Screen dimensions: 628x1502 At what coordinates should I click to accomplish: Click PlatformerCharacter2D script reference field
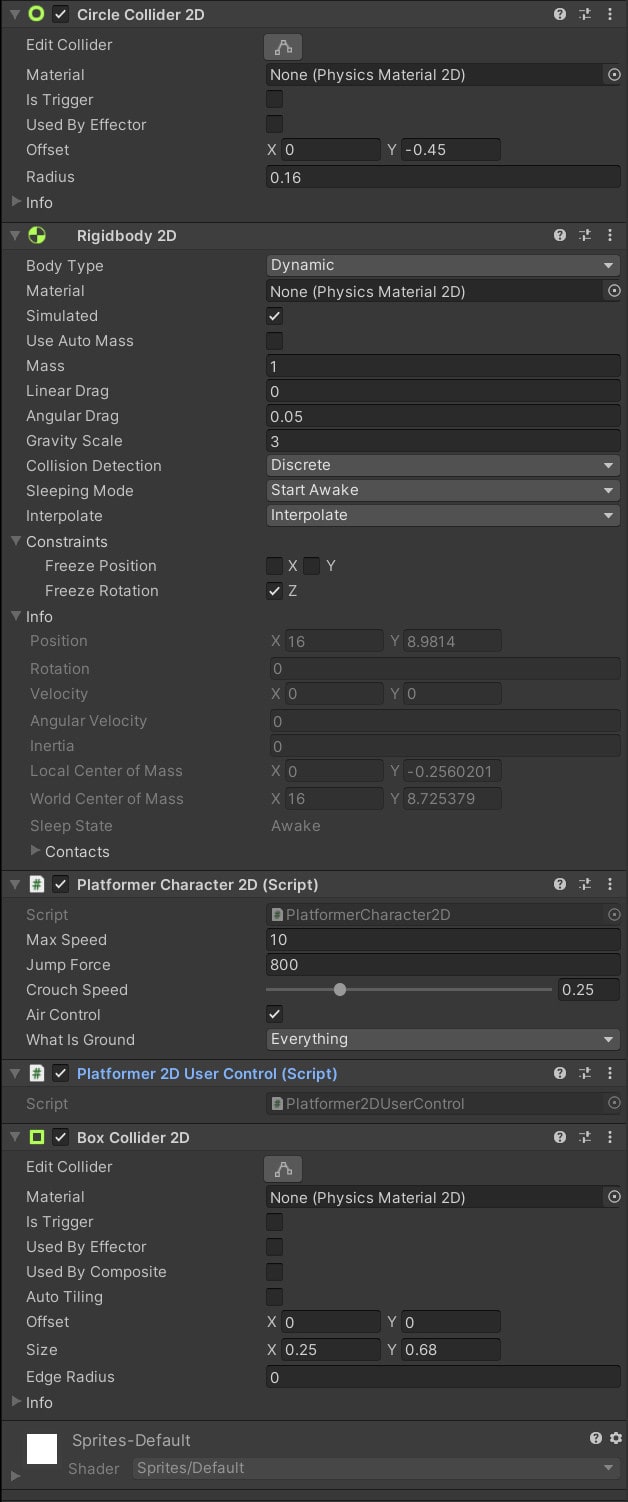[x=443, y=914]
